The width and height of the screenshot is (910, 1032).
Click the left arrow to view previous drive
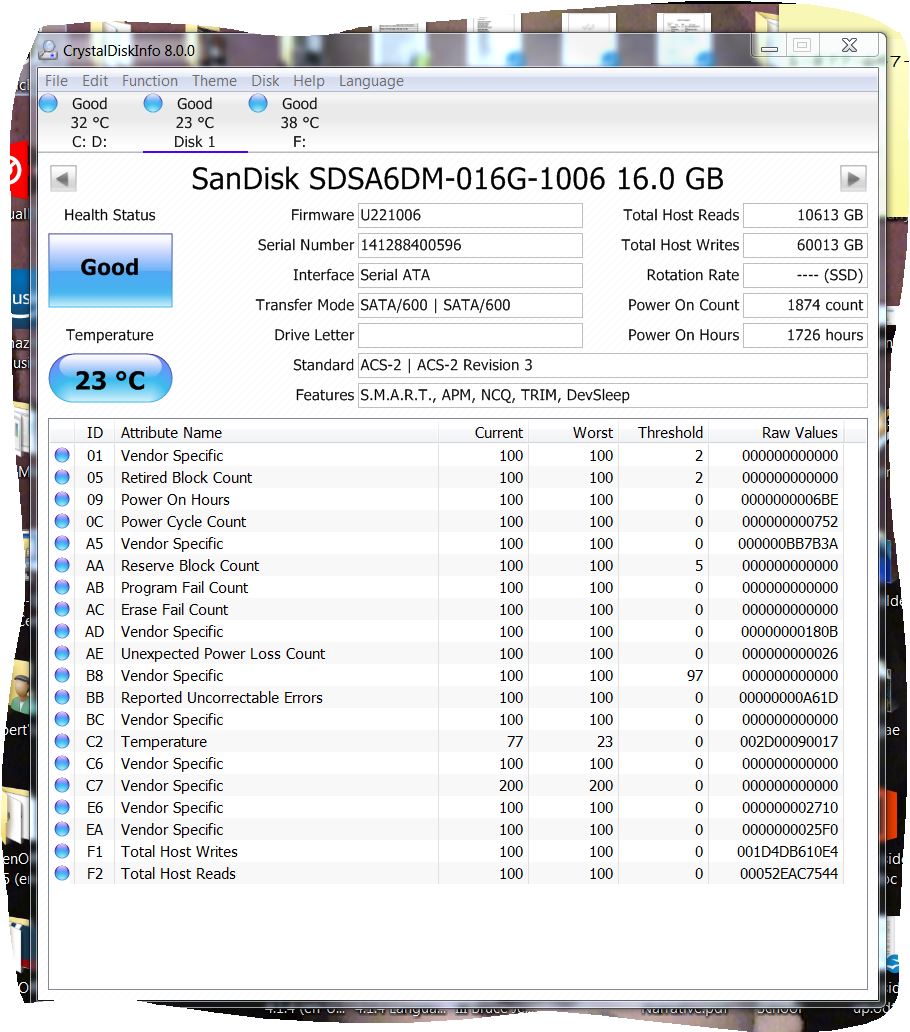click(x=62, y=178)
